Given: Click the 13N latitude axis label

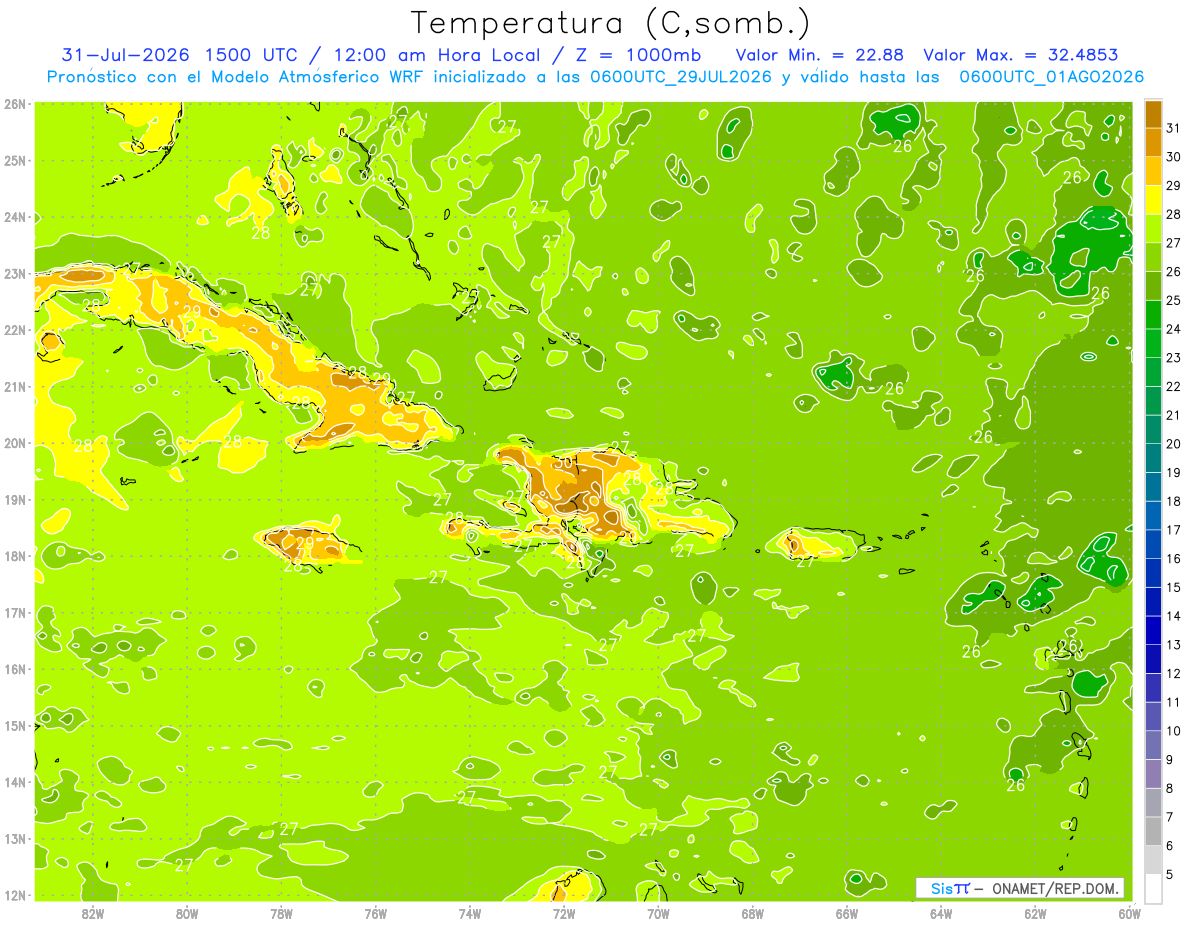Looking at the screenshot, I should coord(15,838).
